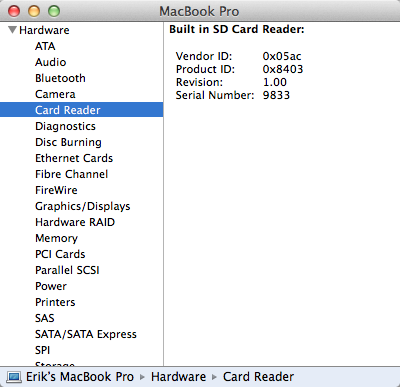Select Printers in the list
Screen dimensions: 400x387
click(55, 302)
